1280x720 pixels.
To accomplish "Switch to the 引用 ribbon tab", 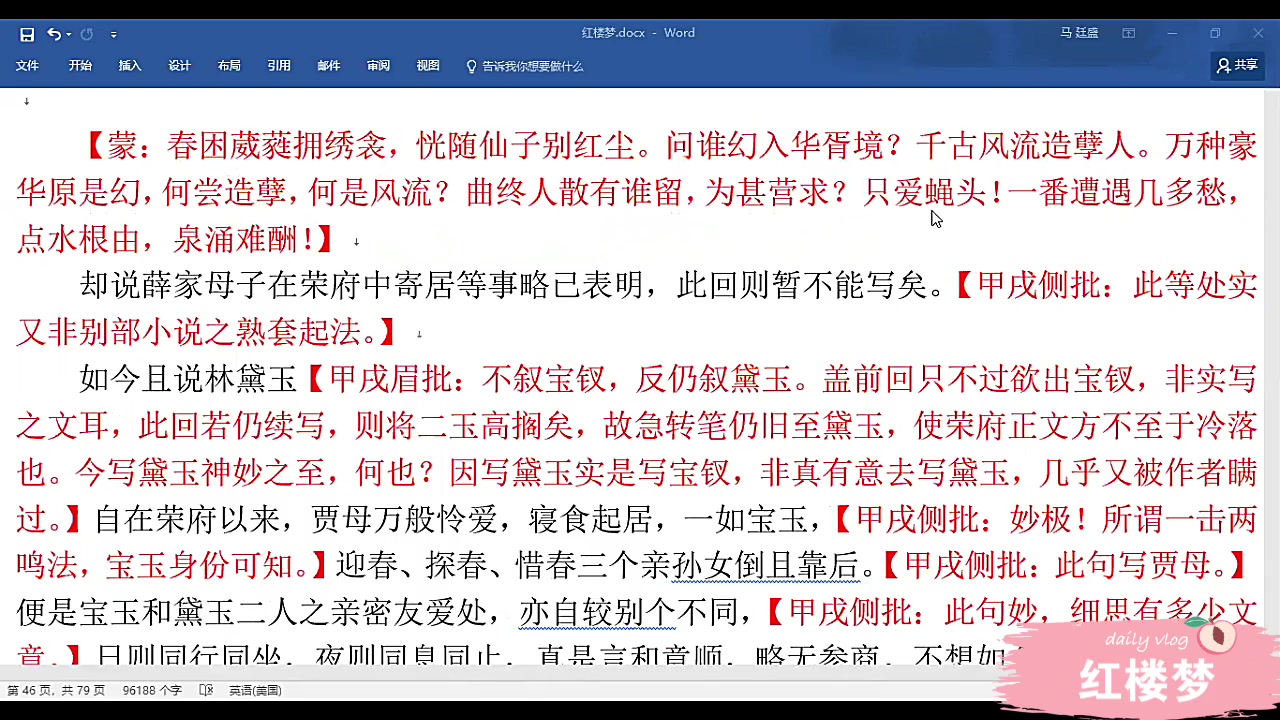I will pos(279,66).
